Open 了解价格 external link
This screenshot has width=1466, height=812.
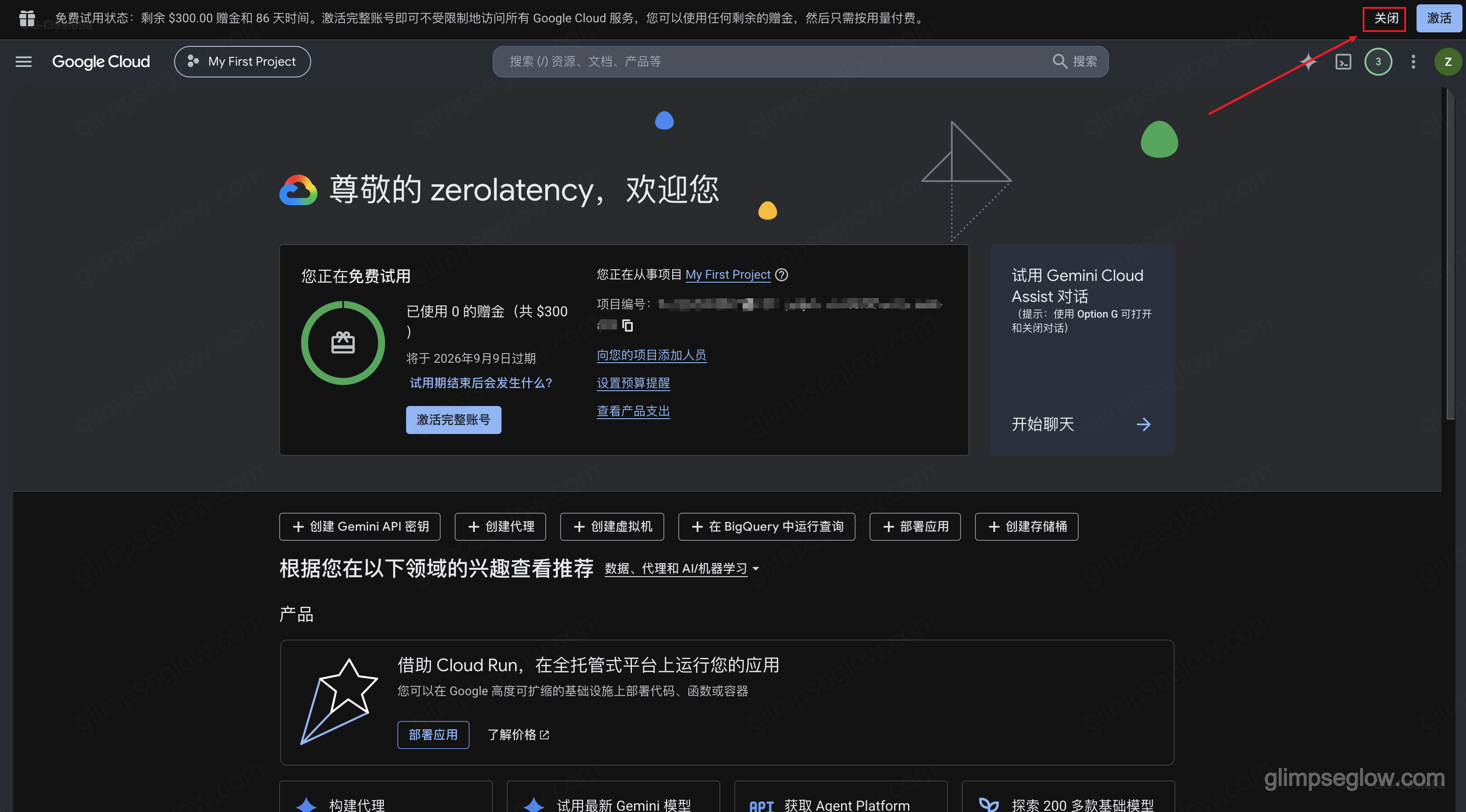(x=518, y=735)
